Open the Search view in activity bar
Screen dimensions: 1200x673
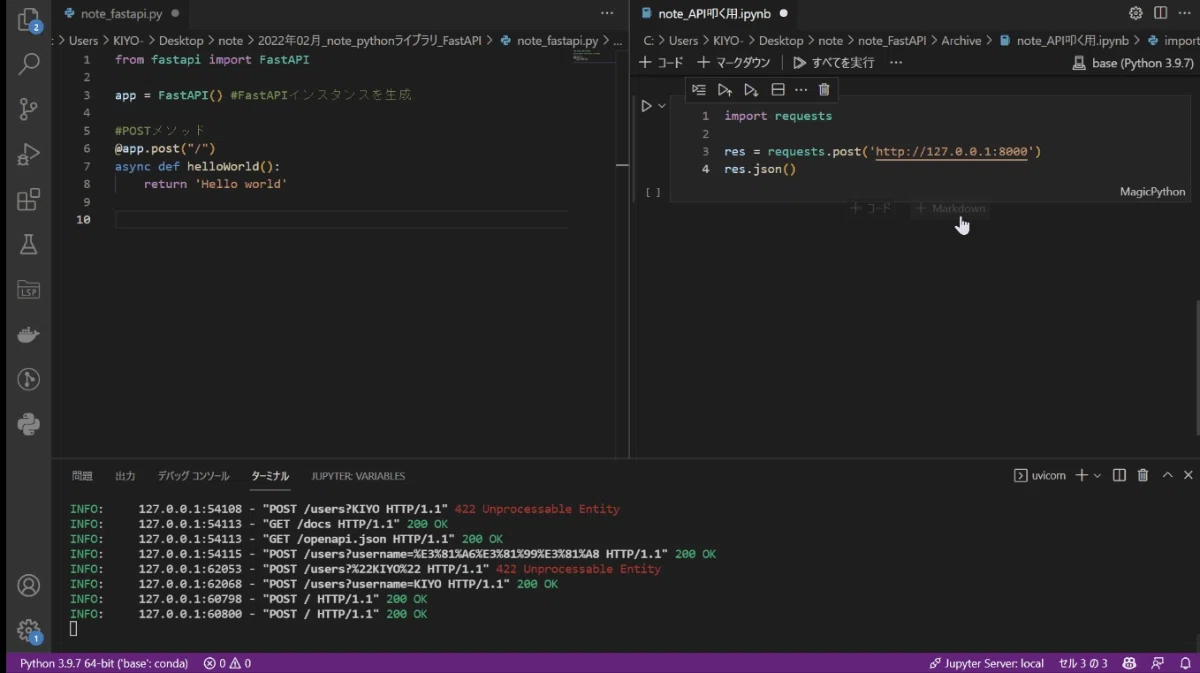pyautogui.click(x=29, y=65)
